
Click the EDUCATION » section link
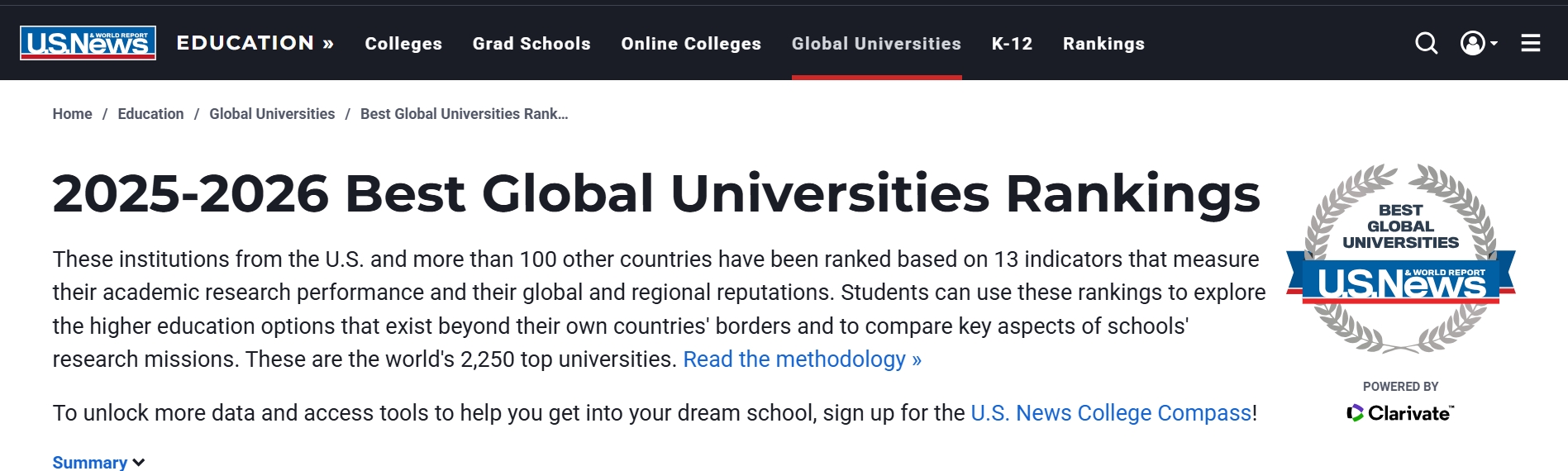click(x=255, y=43)
